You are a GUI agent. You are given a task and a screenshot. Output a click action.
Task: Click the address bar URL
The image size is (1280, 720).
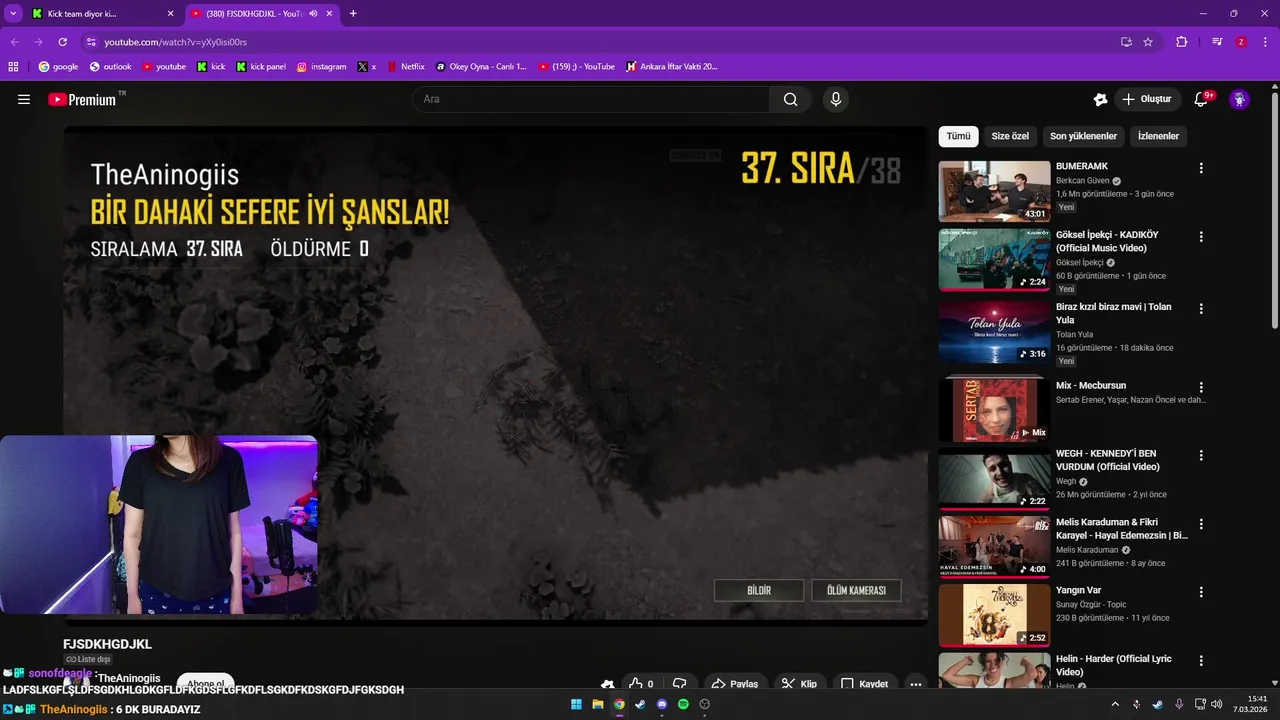click(175, 42)
